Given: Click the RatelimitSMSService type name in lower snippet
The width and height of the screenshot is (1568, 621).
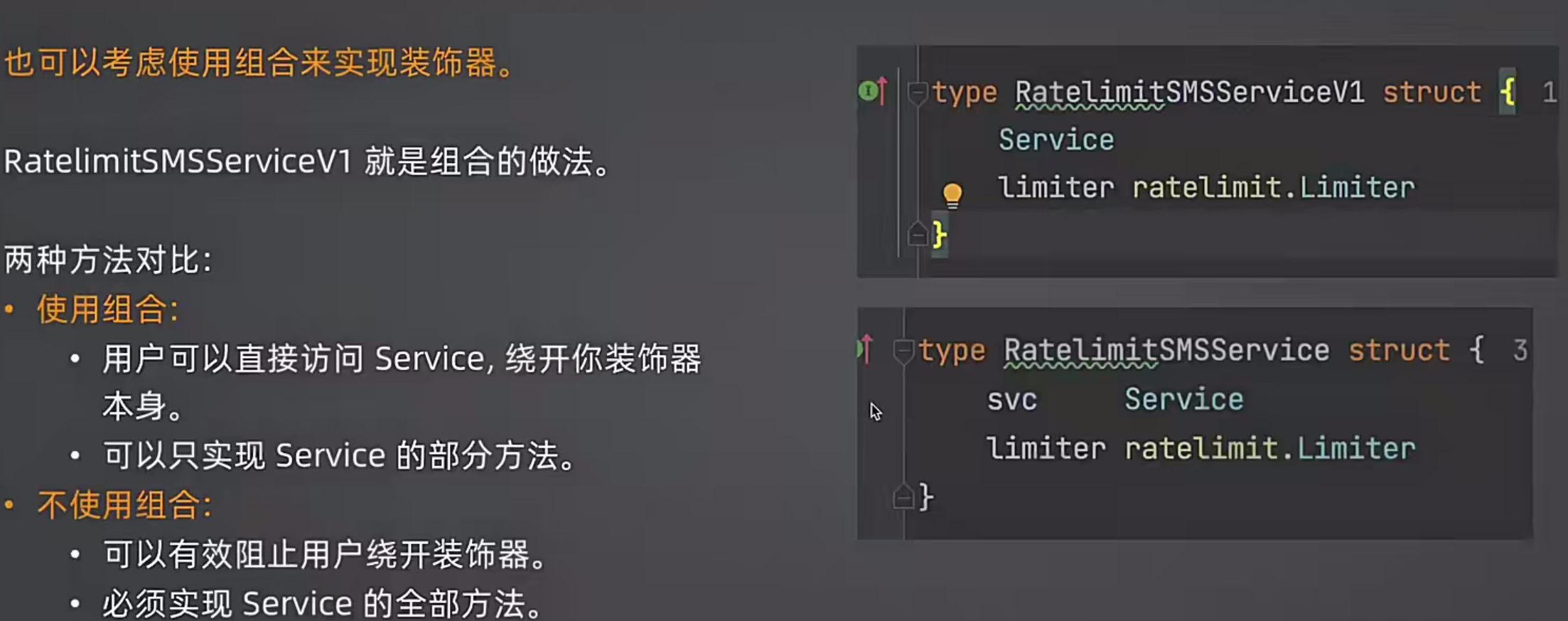Looking at the screenshot, I should coord(1166,351).
